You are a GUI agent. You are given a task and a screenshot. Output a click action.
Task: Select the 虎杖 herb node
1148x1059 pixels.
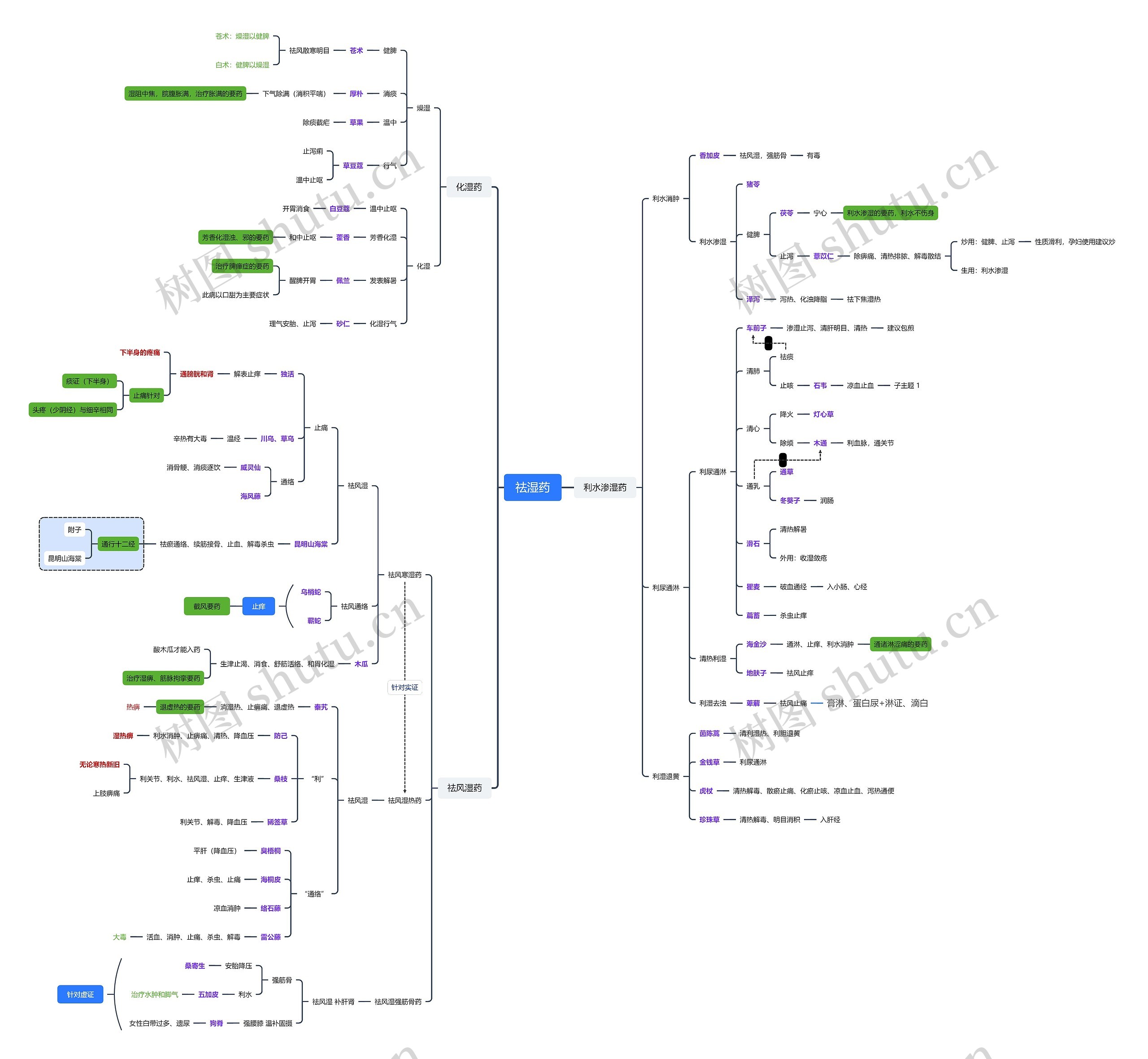click(706, 791)
